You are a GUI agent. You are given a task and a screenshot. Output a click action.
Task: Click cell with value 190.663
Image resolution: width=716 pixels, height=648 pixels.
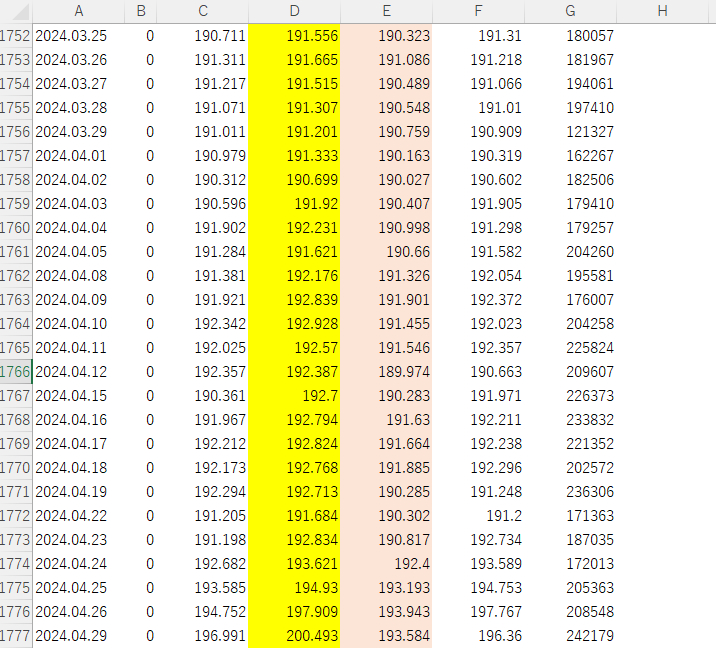point(478,372)
